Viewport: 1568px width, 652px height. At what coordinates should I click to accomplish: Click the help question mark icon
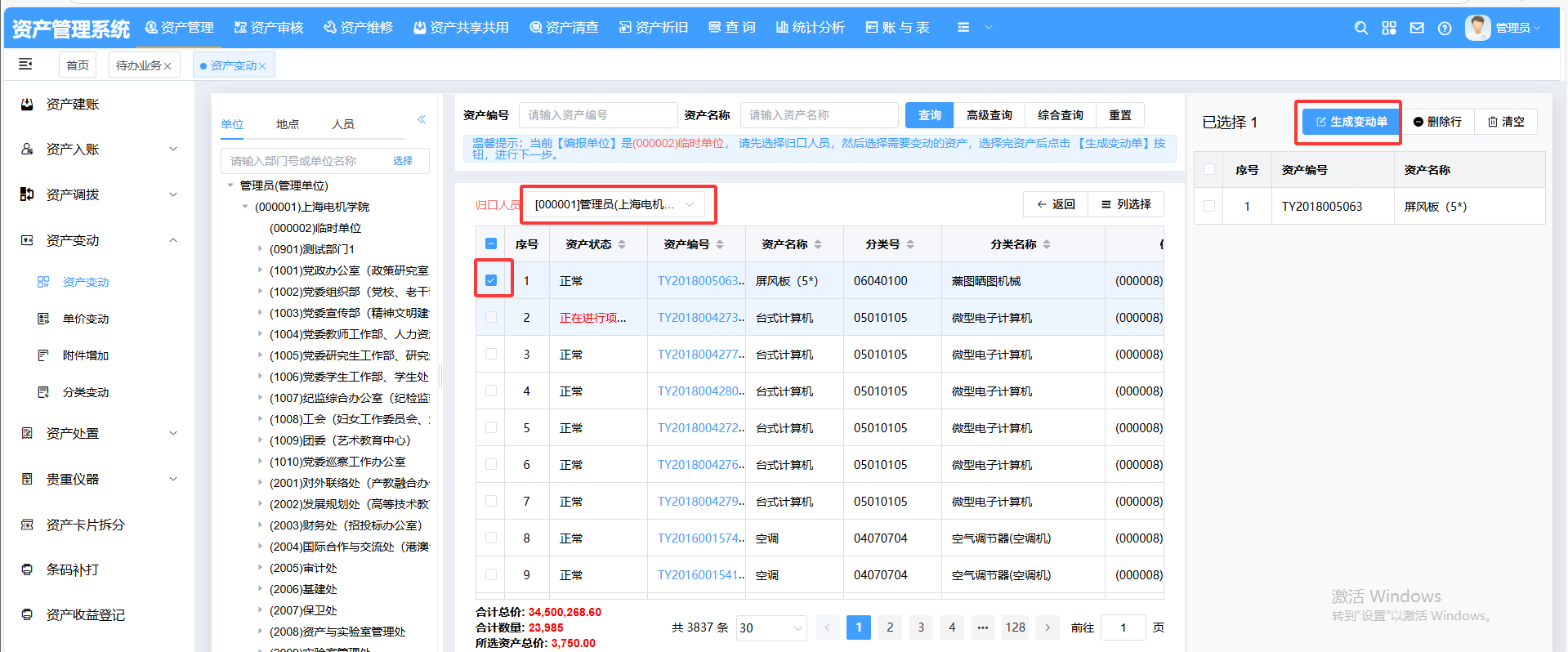tap(1445, 29)
